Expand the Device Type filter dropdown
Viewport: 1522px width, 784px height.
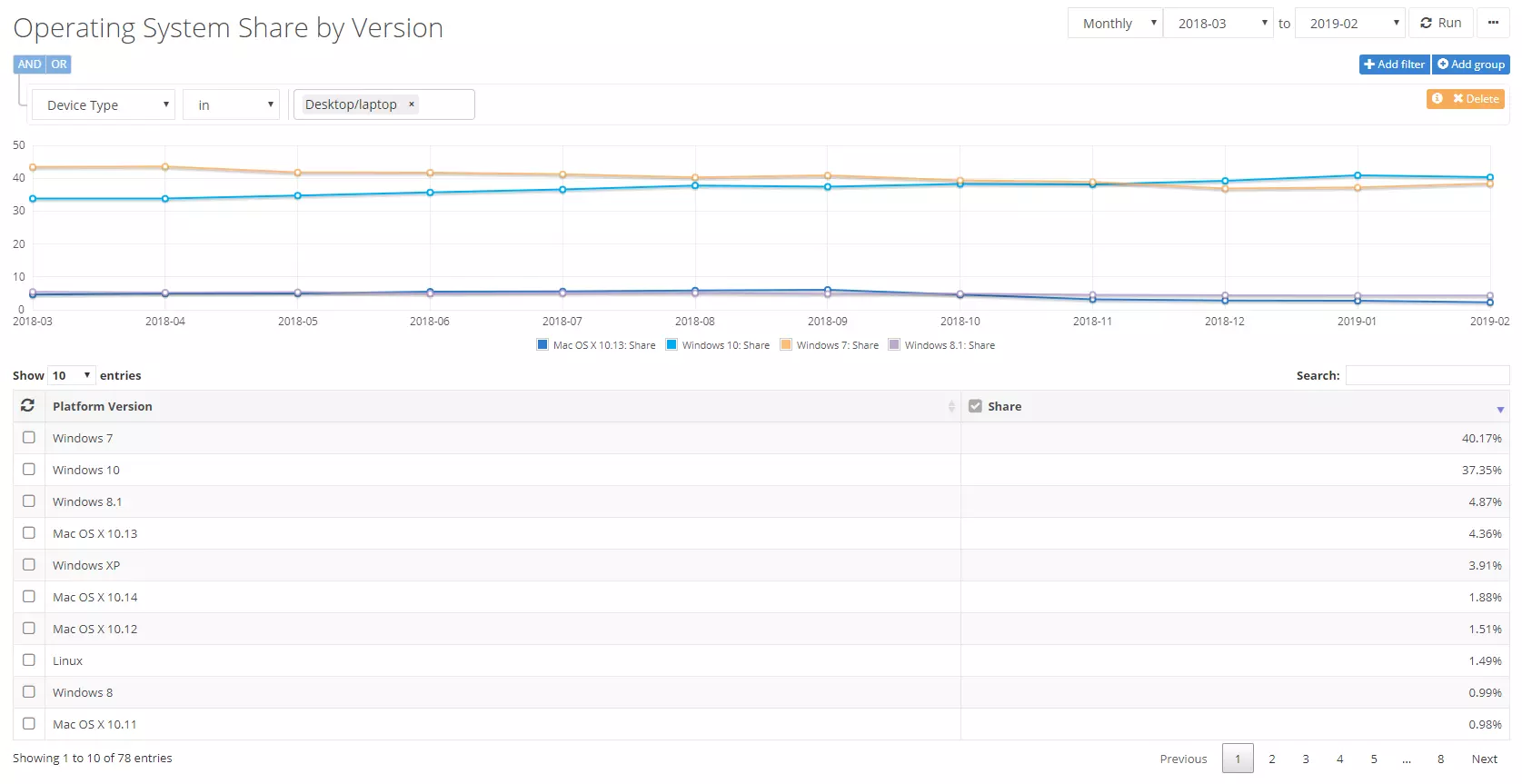coord(104,105)
